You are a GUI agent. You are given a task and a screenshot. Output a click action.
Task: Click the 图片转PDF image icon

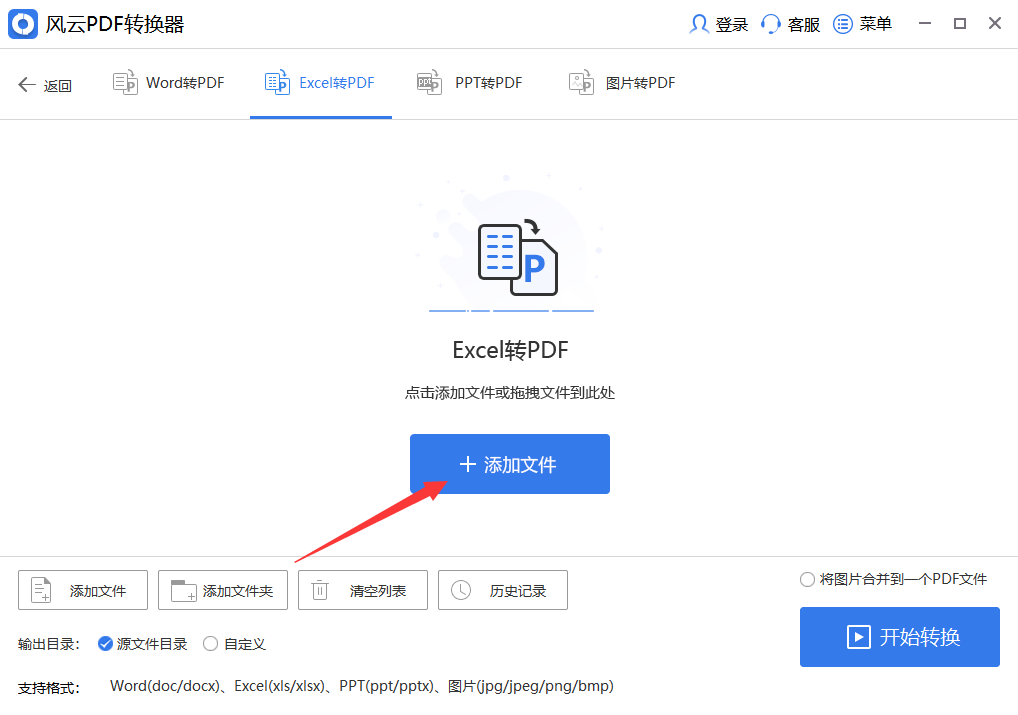tap(581, 82)
